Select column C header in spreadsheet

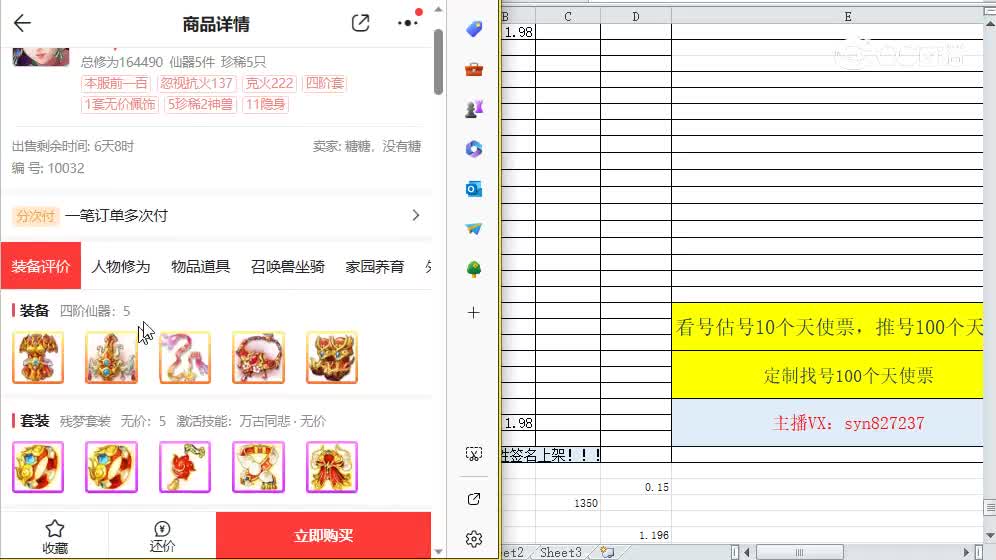pyautogui.click(x=568, y=17)
